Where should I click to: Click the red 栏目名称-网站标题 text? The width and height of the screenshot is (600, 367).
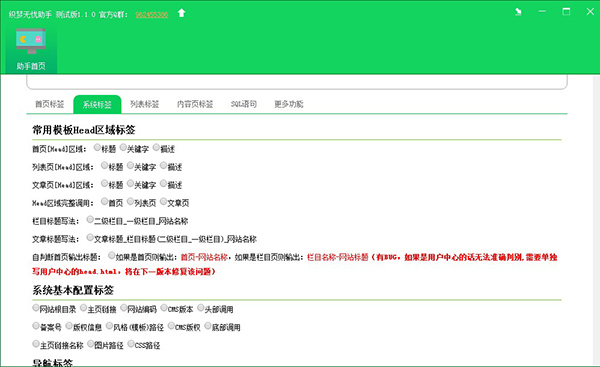click(x=338, y=257)
